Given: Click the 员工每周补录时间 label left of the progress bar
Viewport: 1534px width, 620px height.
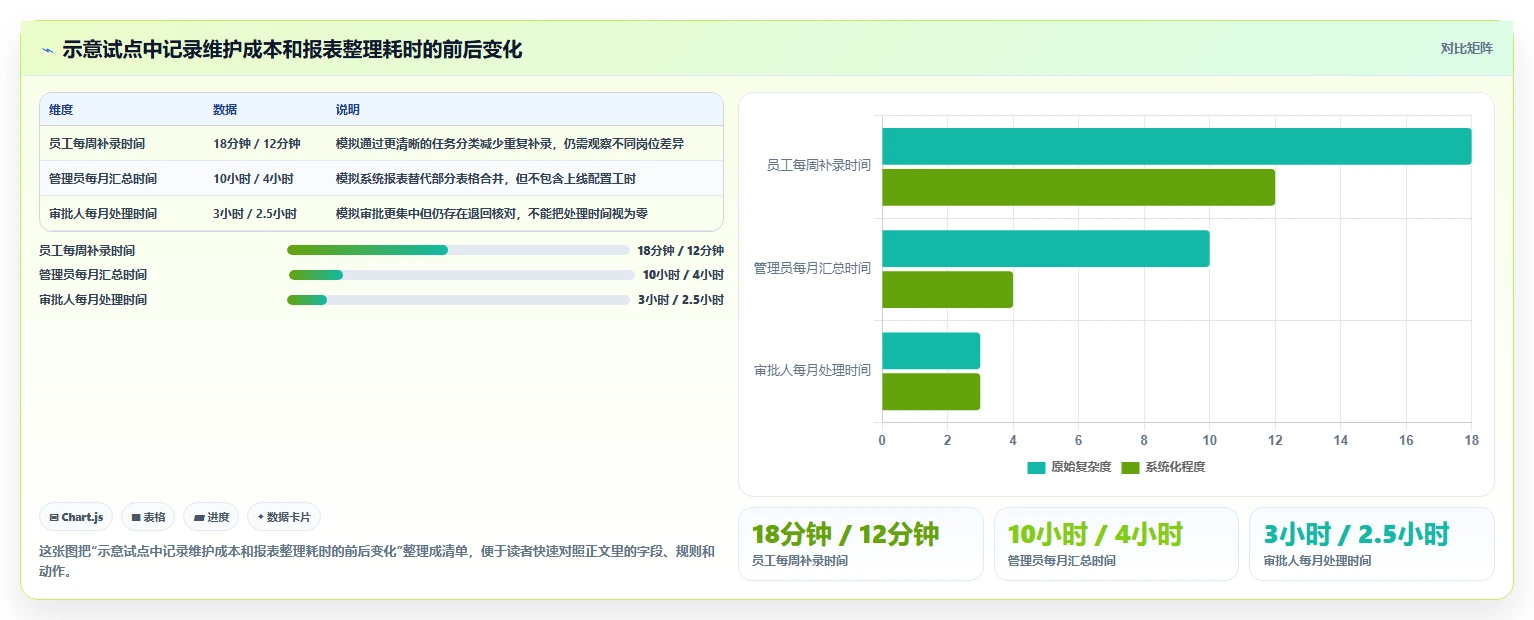Looking at the screenshot, I should pyautogui.click(x=87, y=251).
